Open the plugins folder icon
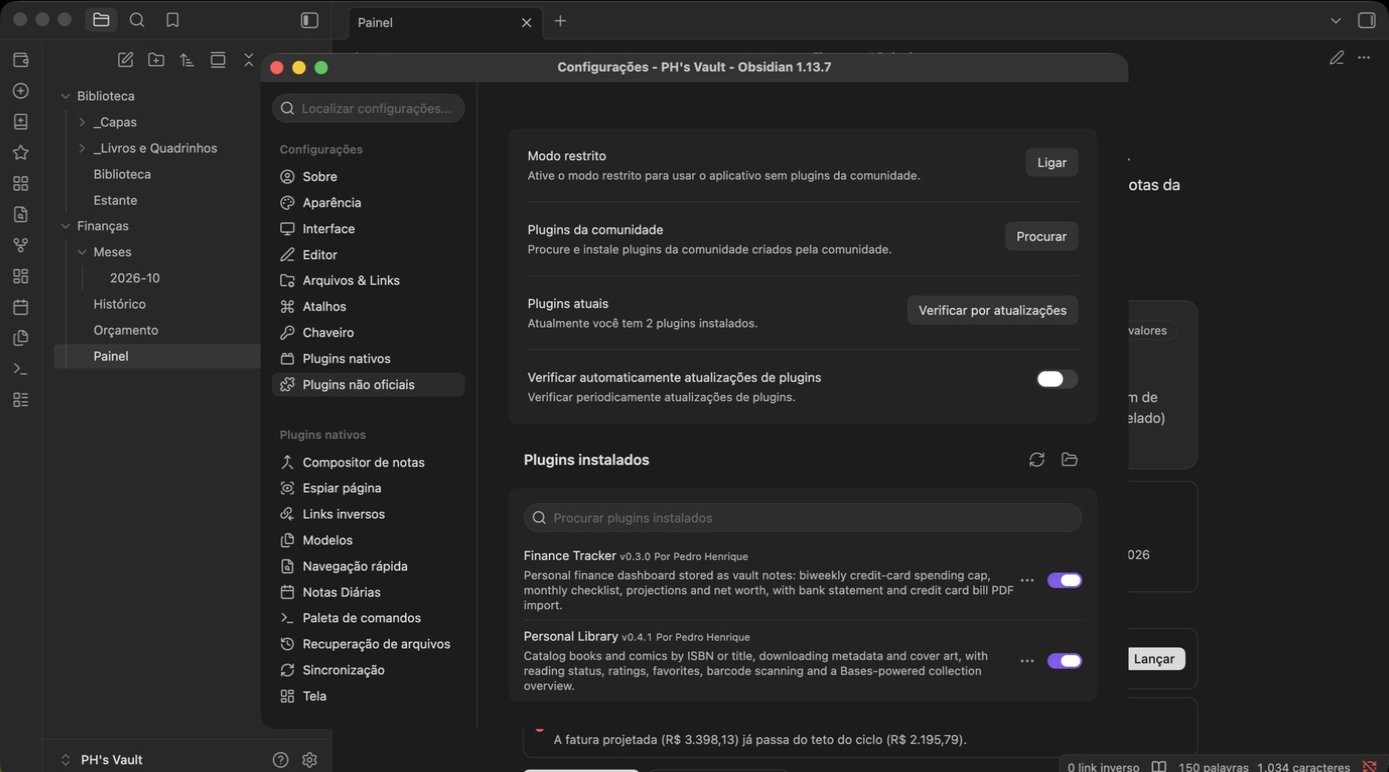The width and height of the screenshot is (1389, 772). pos(1069,460)
